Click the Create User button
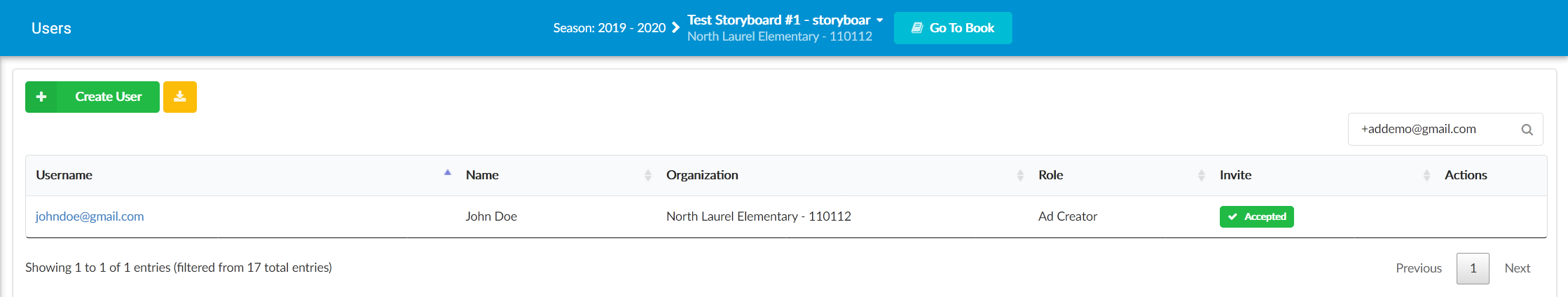1568x297 pixels. [x=92, y=97]
